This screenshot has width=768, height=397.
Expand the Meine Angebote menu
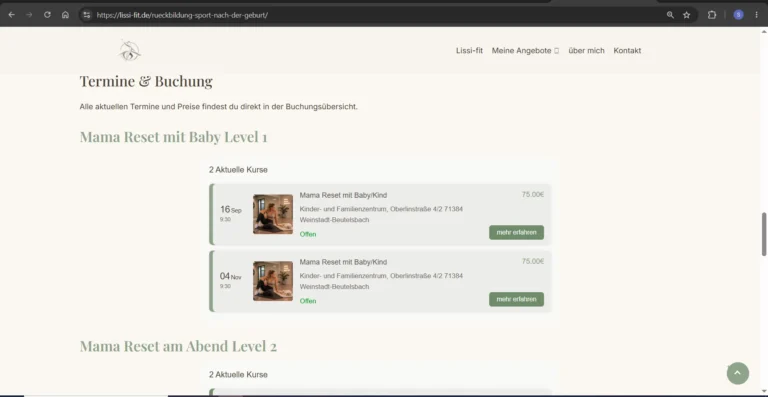point(525,50)
